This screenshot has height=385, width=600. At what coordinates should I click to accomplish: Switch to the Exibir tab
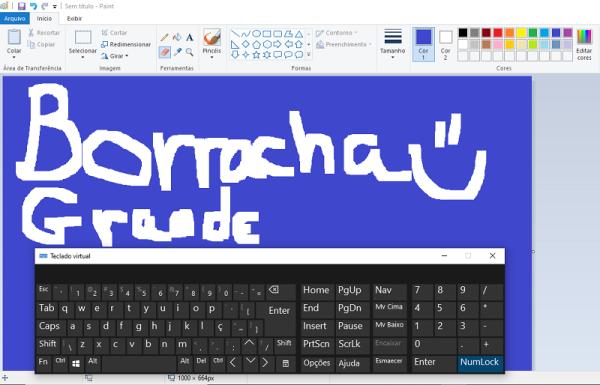(74, 18)
